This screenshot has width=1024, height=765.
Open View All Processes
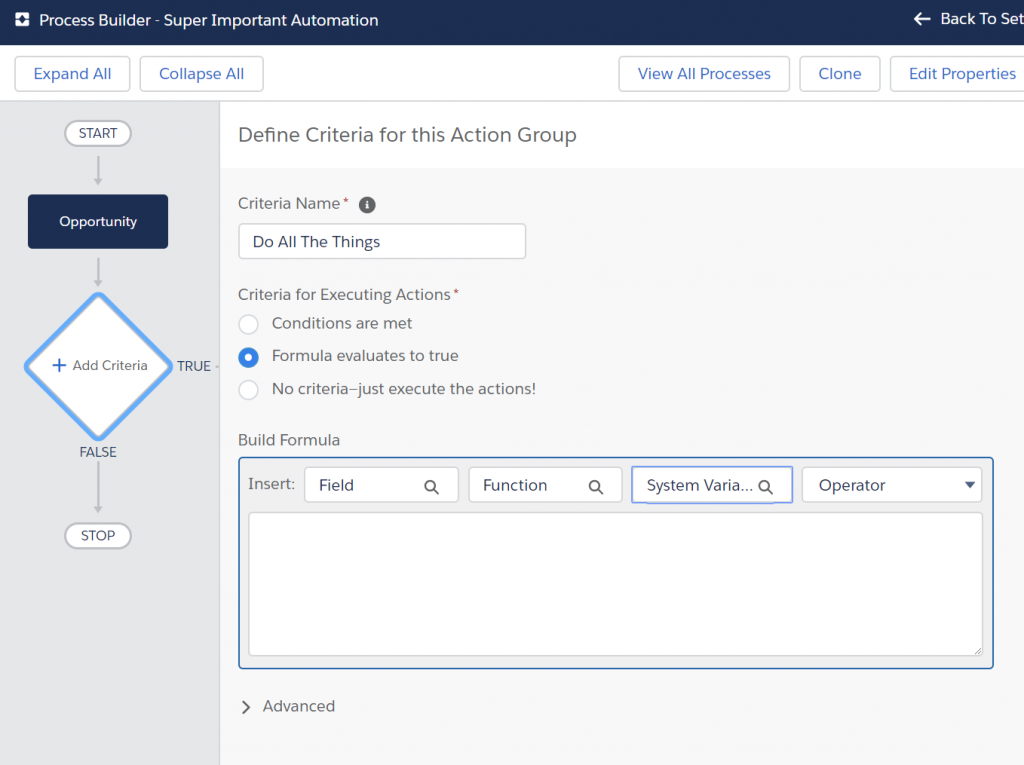[x=704, y=74]
